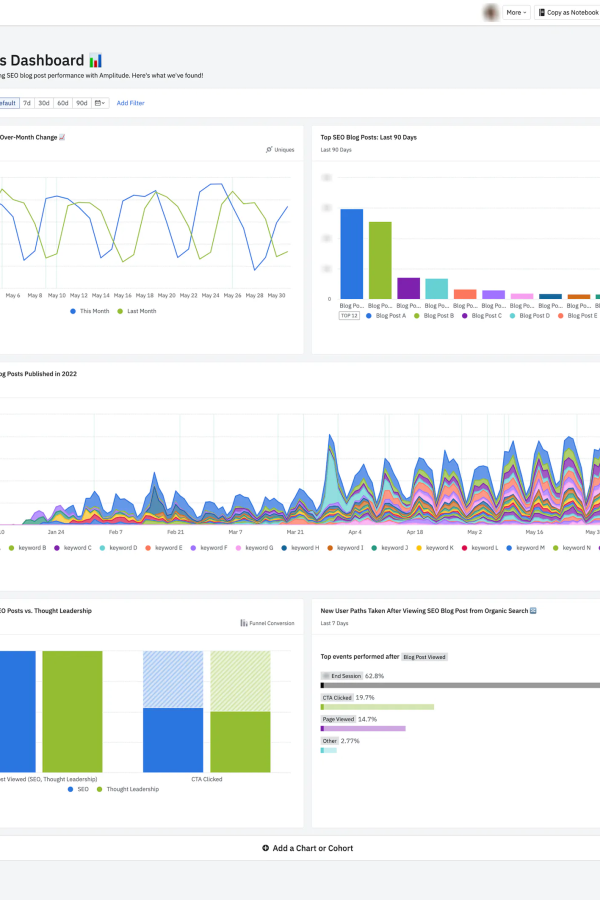Click Add a Chart or Cohort
The height and width of the screenshot is (900, 600).
(308, 848)
